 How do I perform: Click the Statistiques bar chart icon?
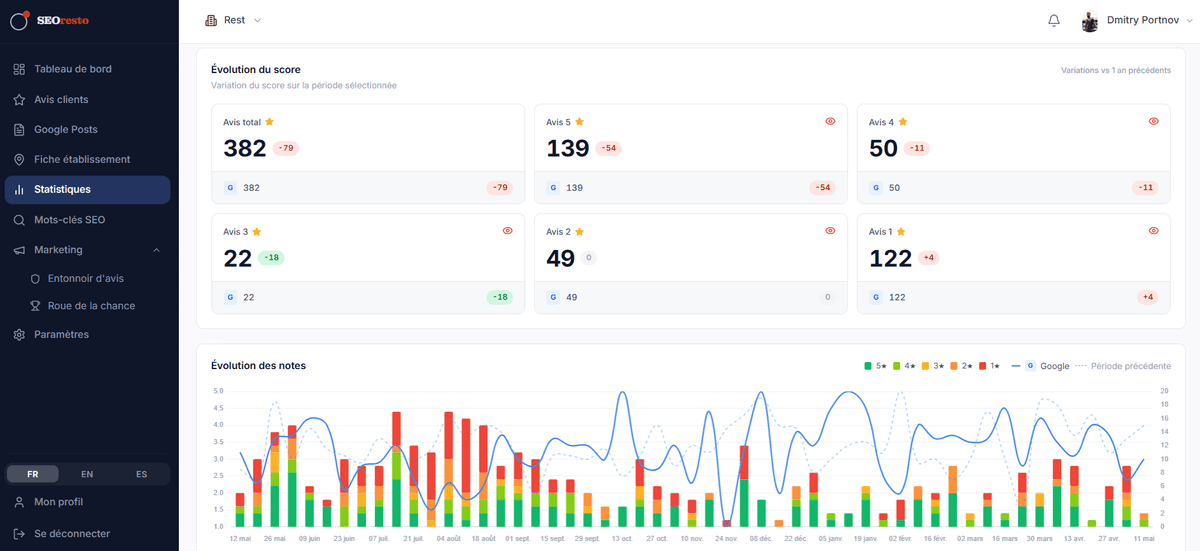(19, 189)
